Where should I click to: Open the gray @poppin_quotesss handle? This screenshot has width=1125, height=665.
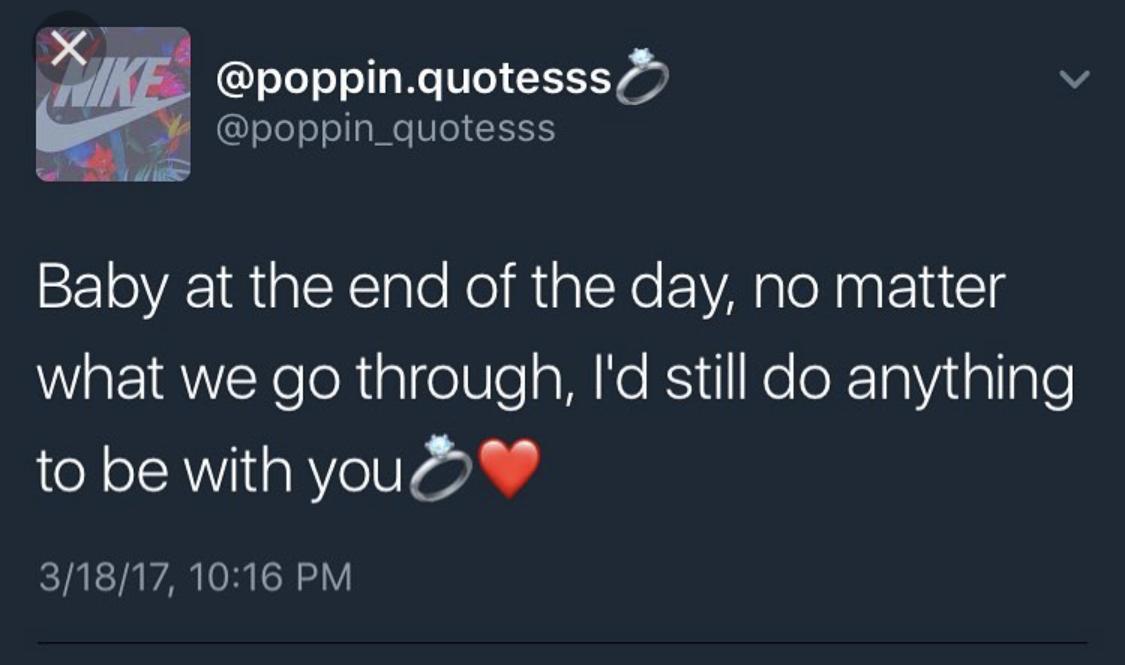[x=385, y=129]
